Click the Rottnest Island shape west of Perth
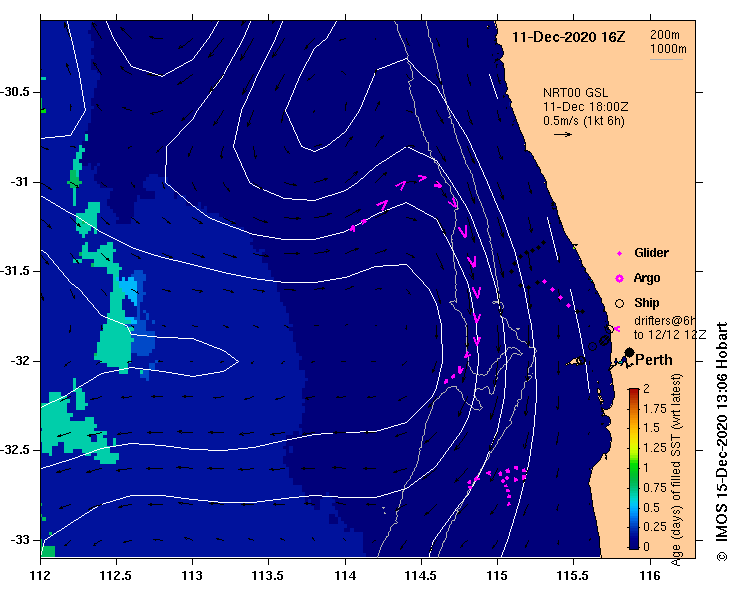 (x=577, y=362)
